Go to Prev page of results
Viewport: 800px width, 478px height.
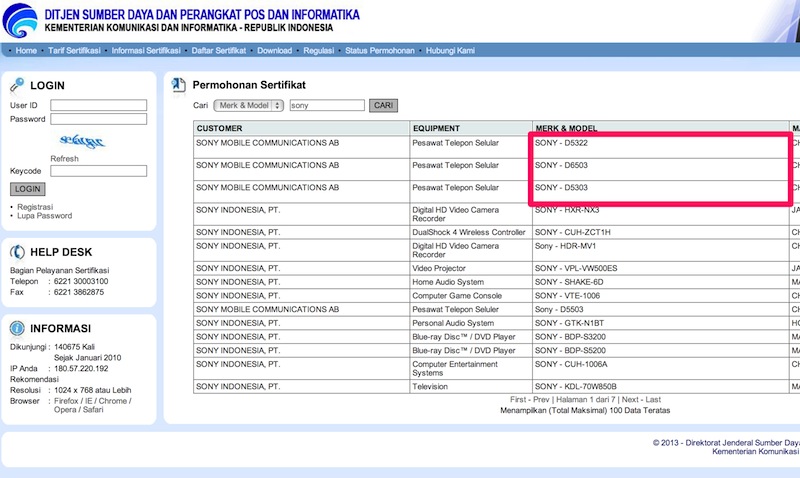coord(541,400)
